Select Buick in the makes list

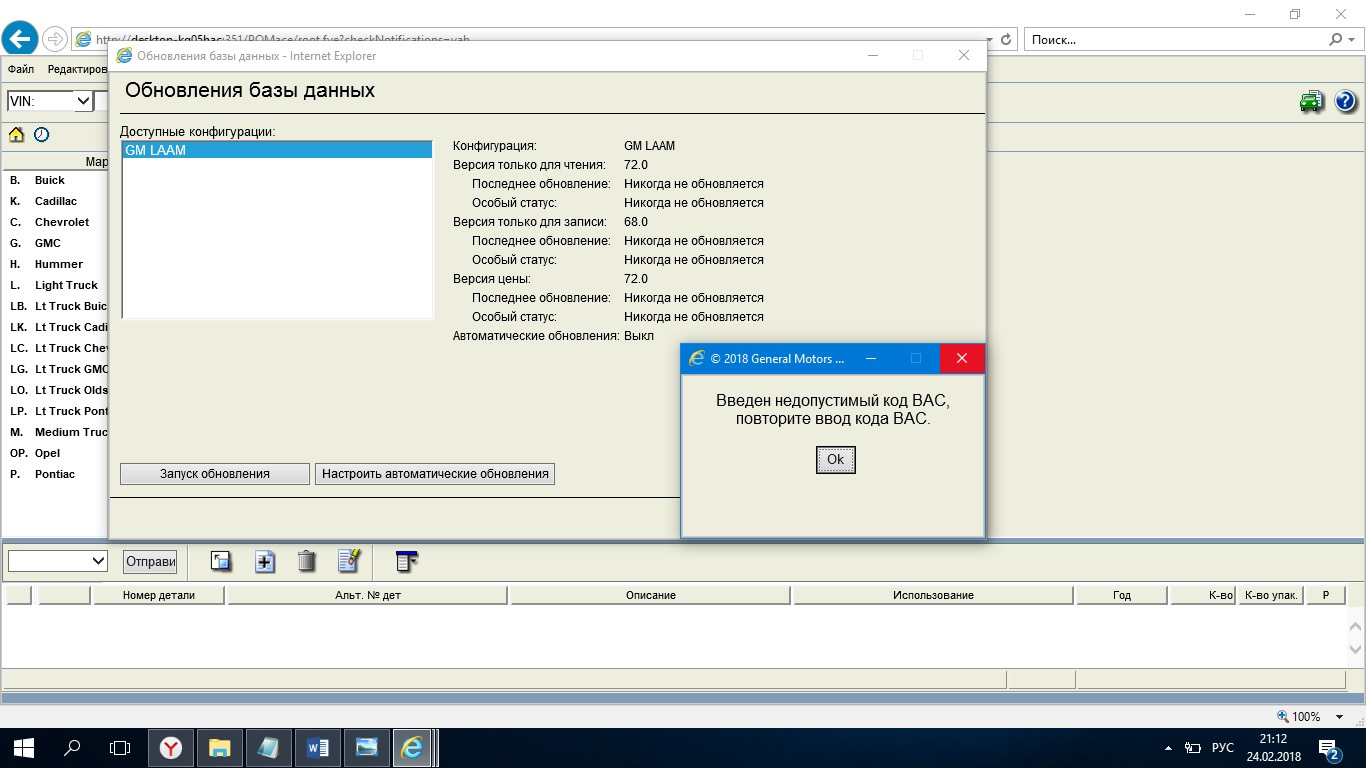[49, 180]
